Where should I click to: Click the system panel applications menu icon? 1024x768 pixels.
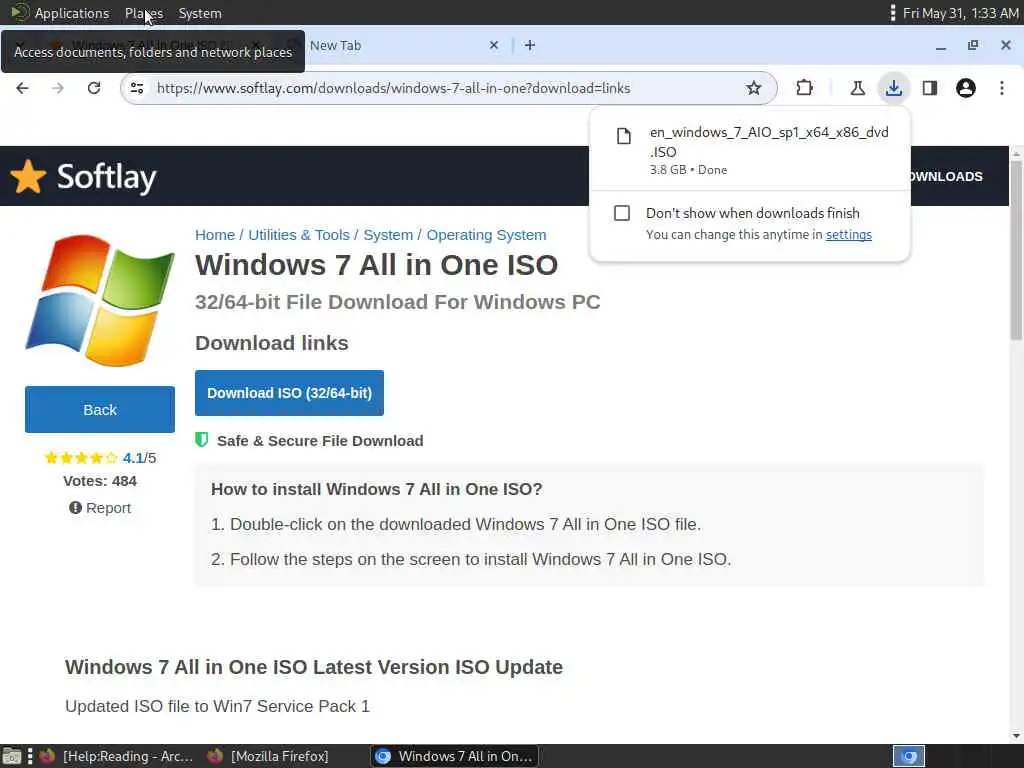pyautogui.click(x=20, y=12)
